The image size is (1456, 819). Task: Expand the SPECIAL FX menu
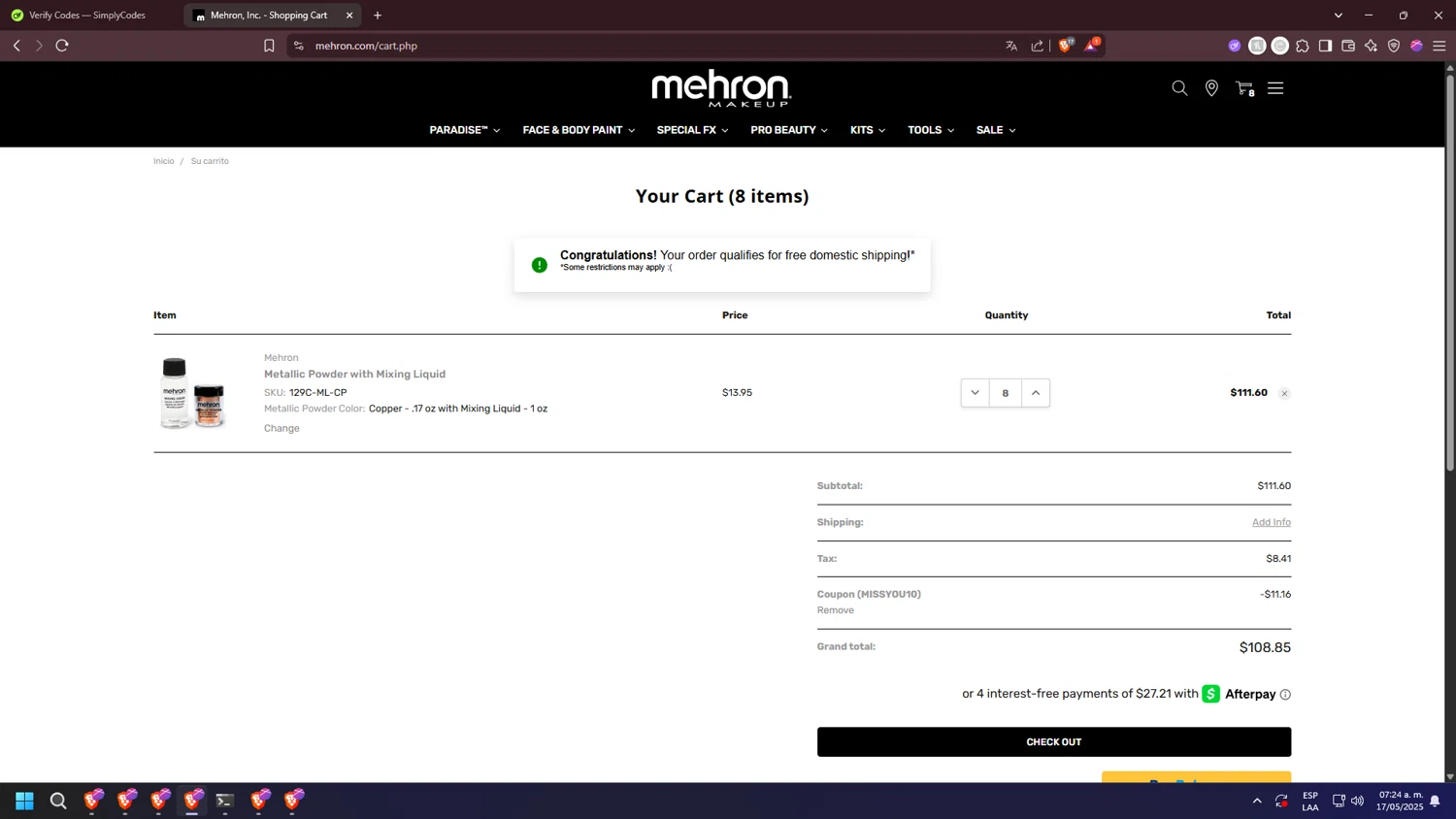click(x=692, y=130)
